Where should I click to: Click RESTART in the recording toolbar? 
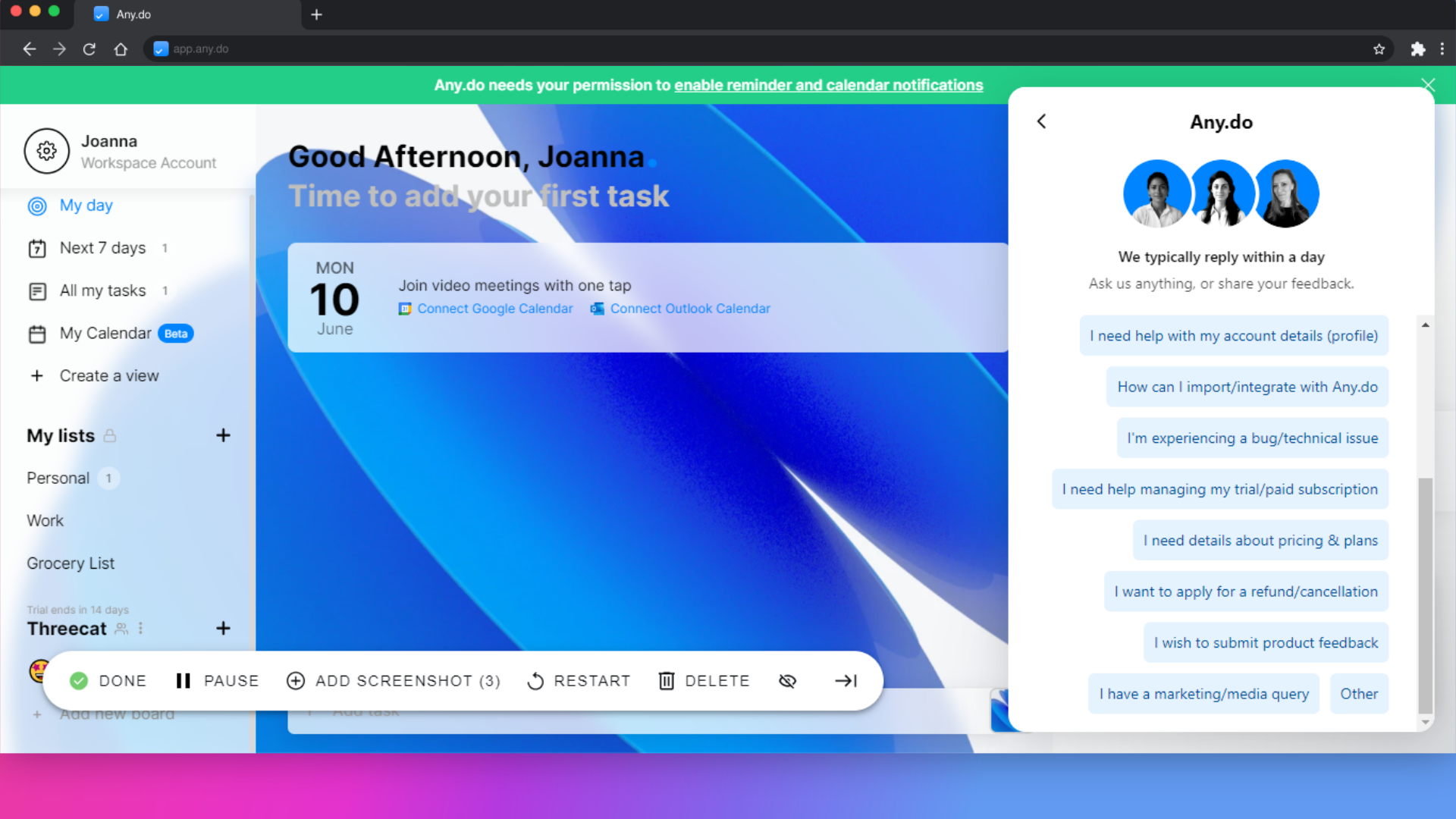point(579,681)
